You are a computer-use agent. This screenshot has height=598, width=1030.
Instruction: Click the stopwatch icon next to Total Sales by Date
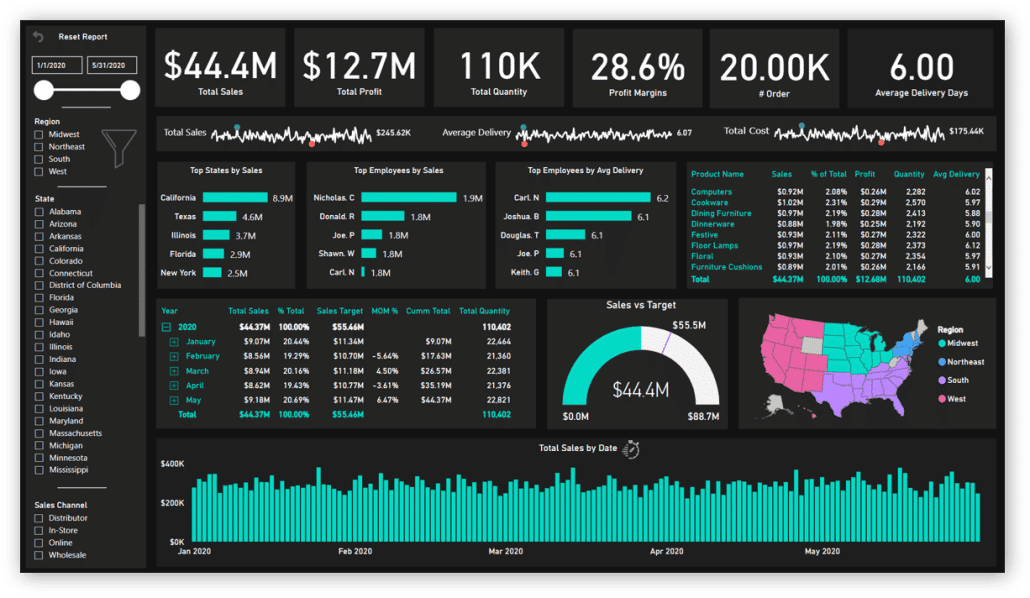click(x=629, y=449)
